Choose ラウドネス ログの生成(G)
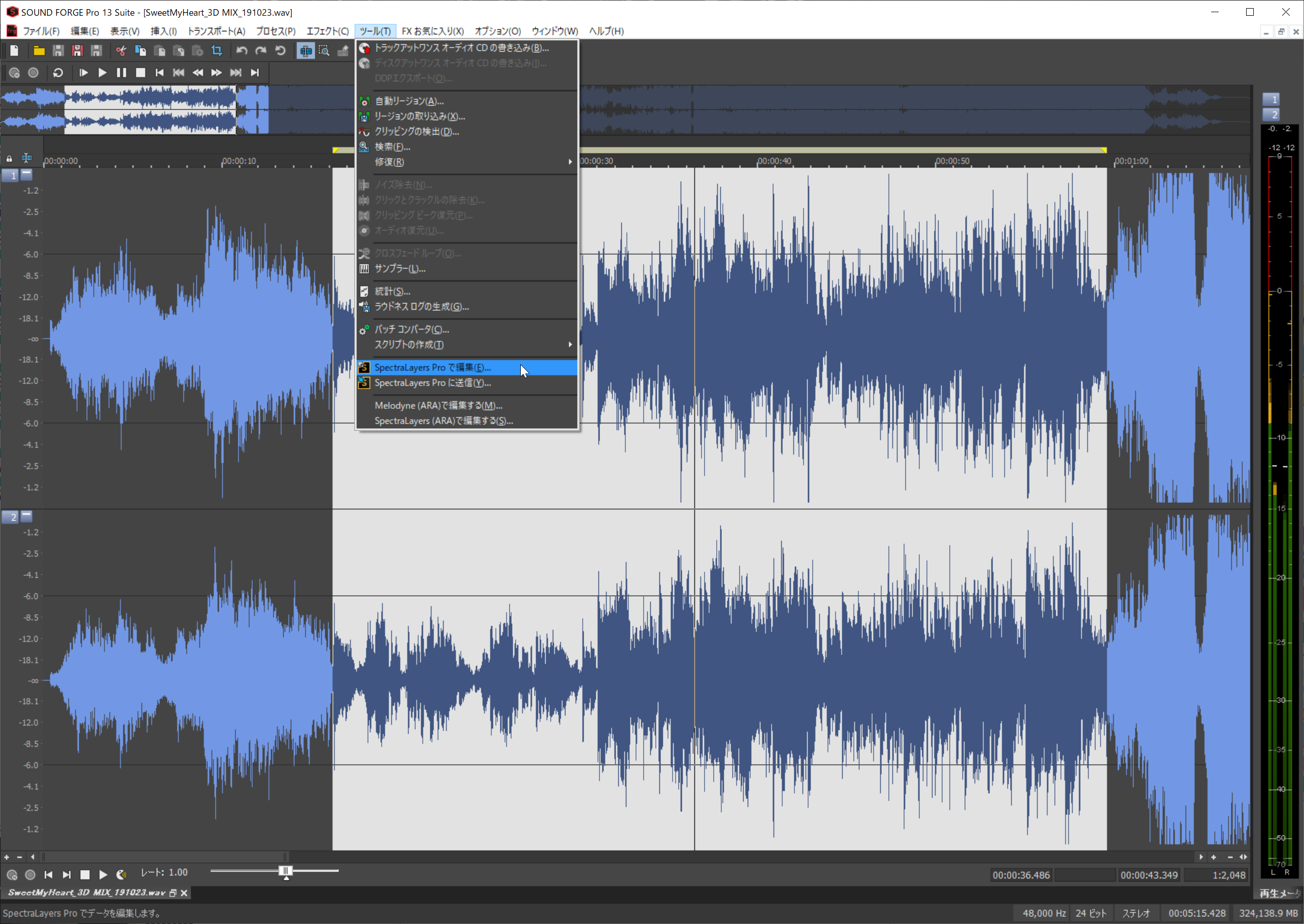The height and width of the screenshot is (924, 1304). point(467,306)
